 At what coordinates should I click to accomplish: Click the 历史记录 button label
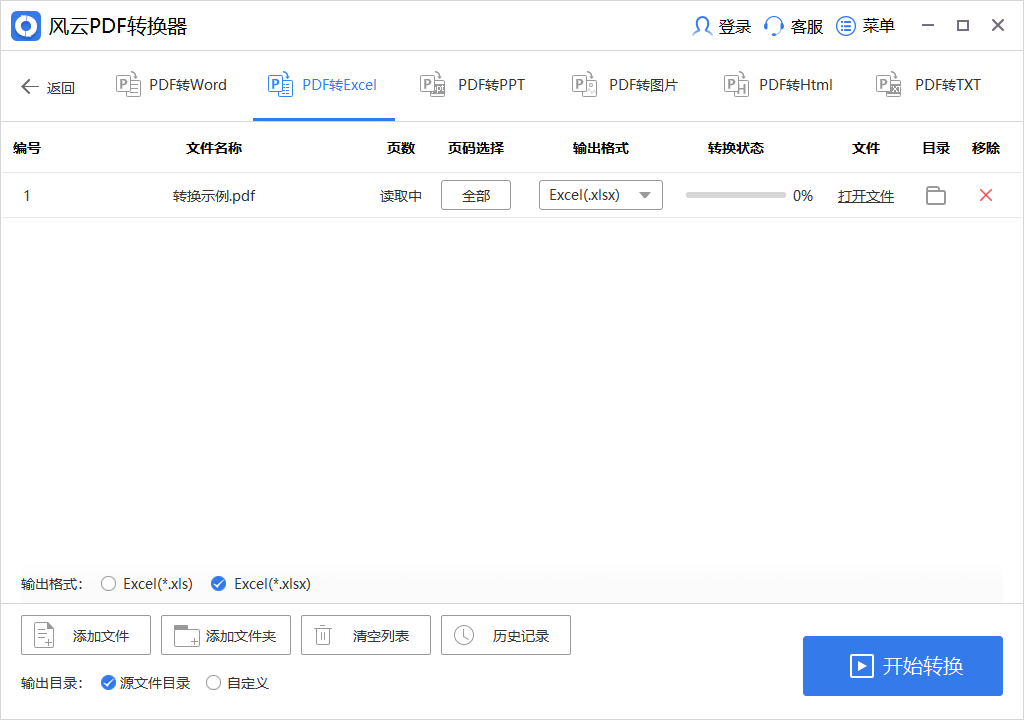(520, 636)
